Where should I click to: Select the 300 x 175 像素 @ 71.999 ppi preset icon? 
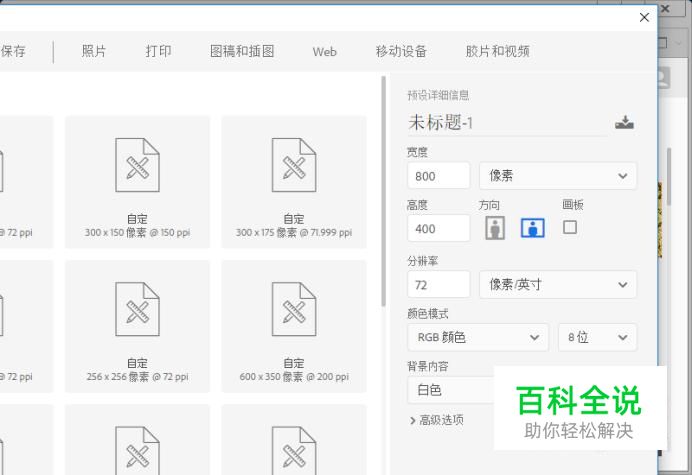point(294,165)
